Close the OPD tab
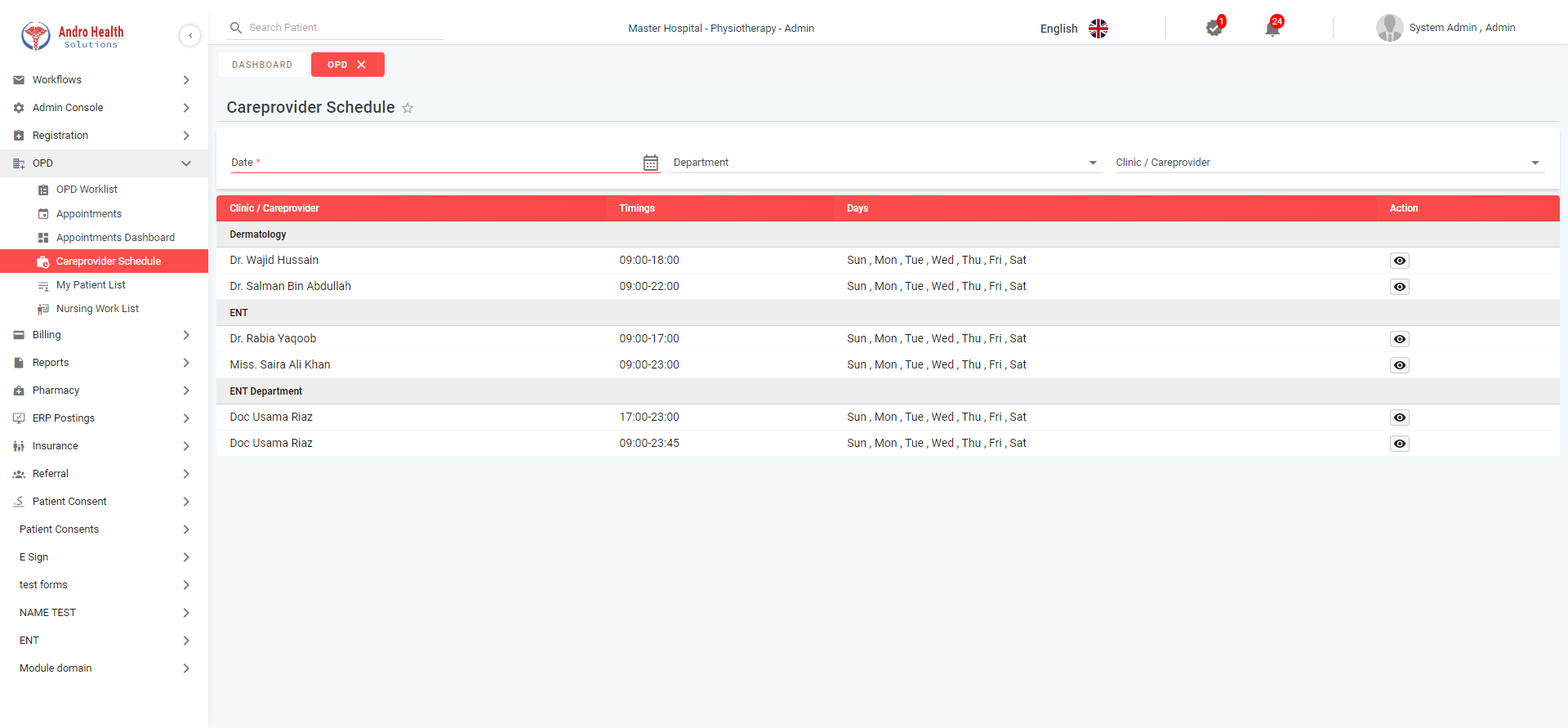The image size is (1568, 728). pos(362,65)
